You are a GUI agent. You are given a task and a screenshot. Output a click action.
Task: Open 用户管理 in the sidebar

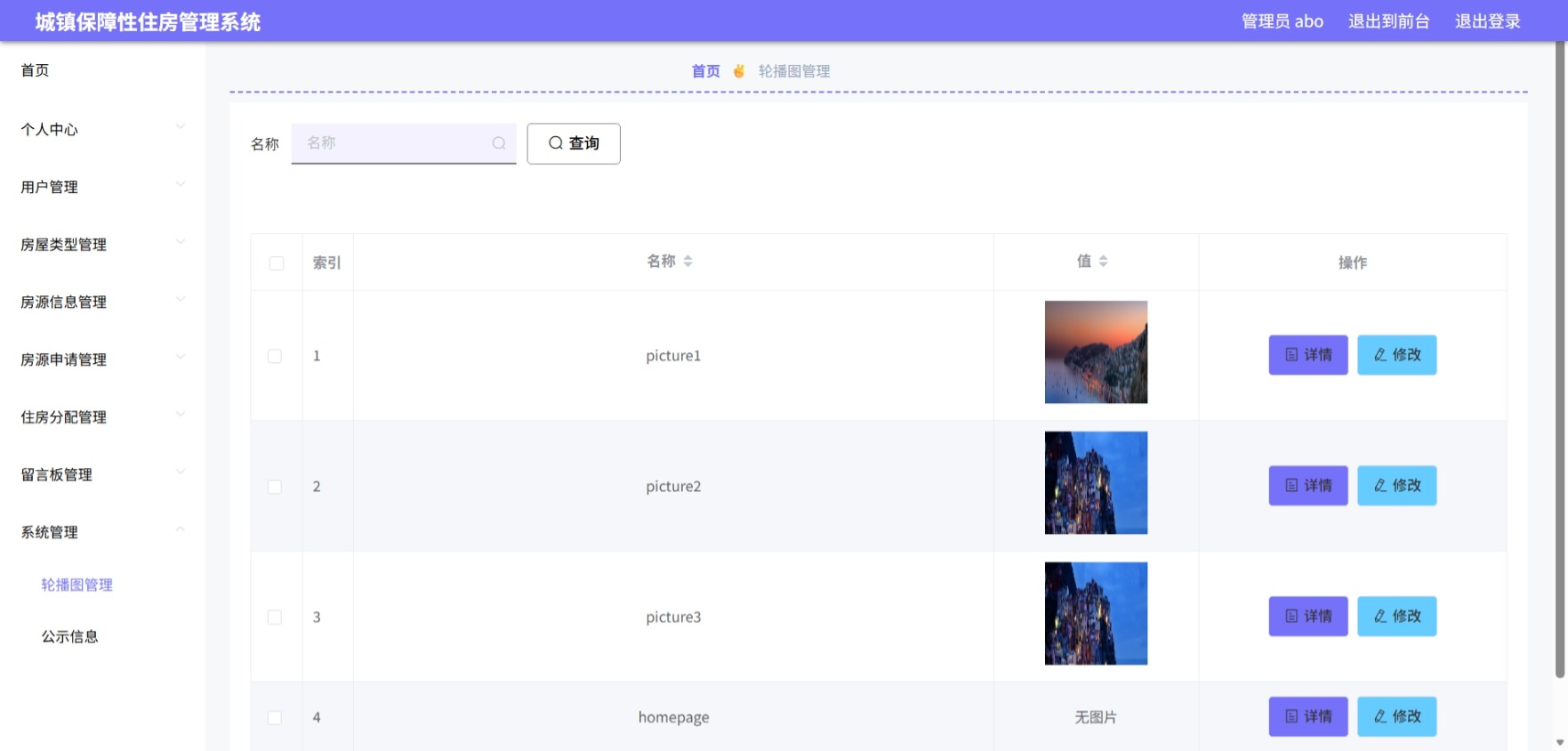pos(102,187)
